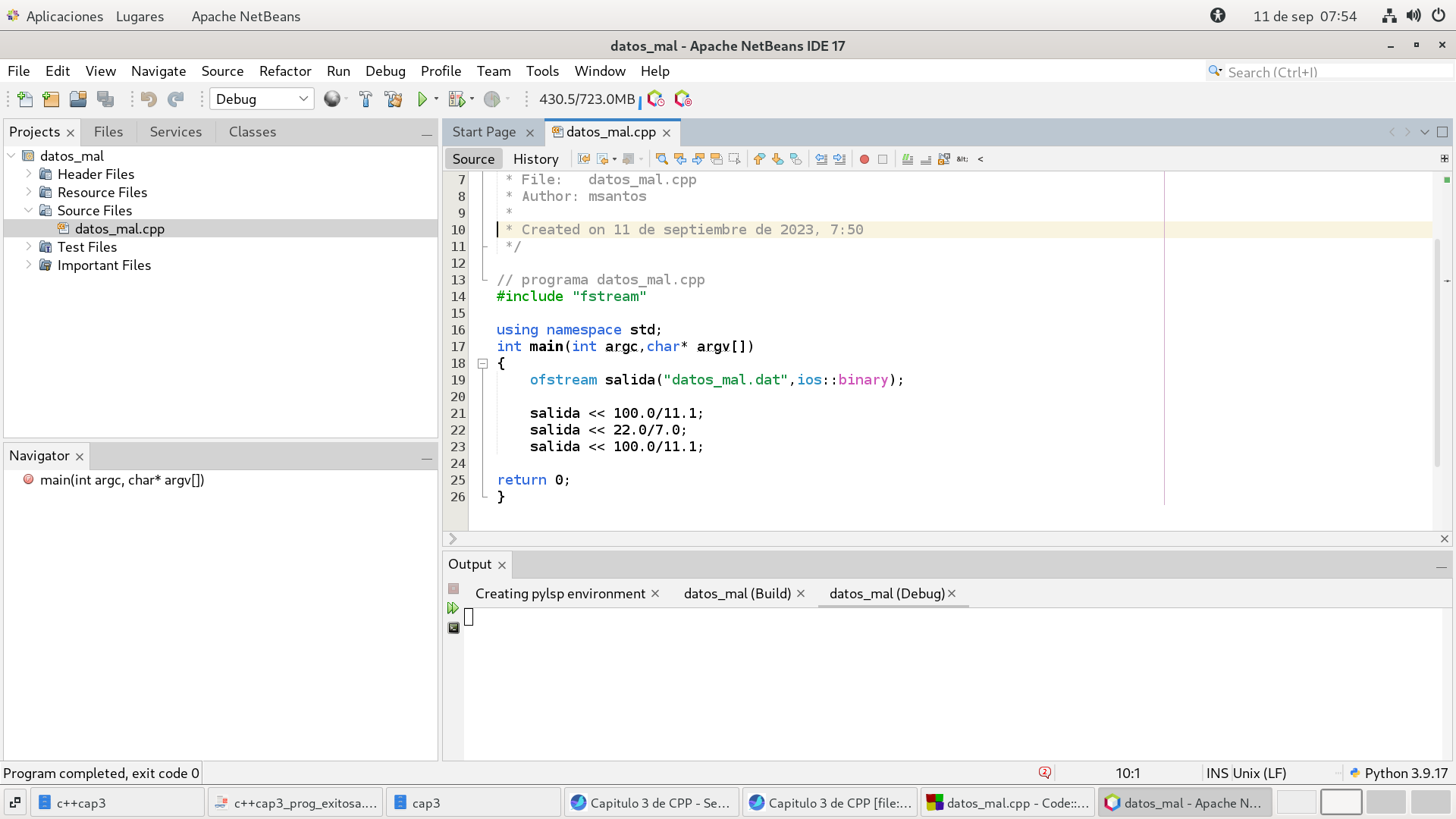Switch to the datos_mal (Build) output tab
1456x819 pixels.
coord(737,594)
